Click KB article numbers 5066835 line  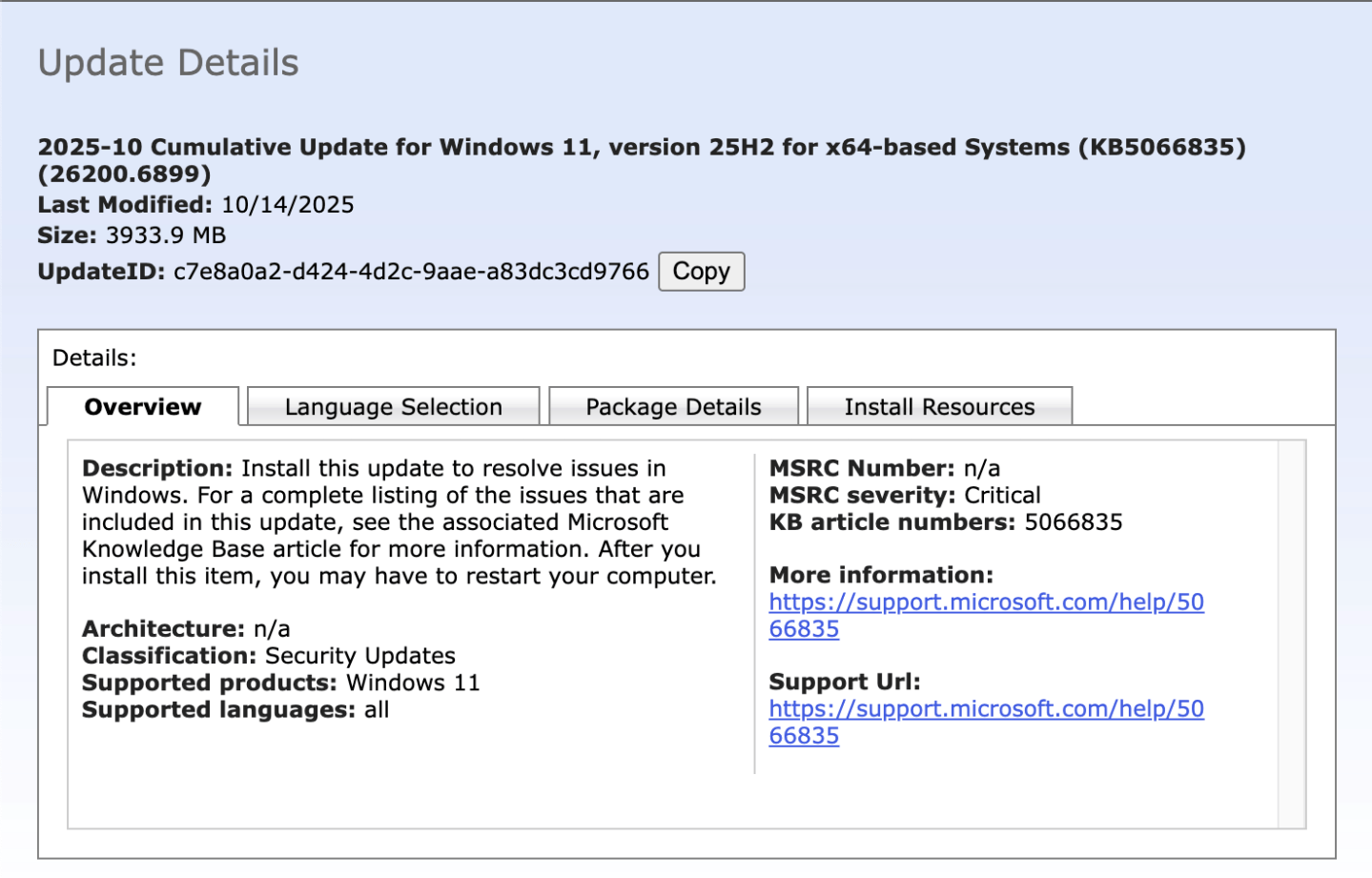pos(946,522)
